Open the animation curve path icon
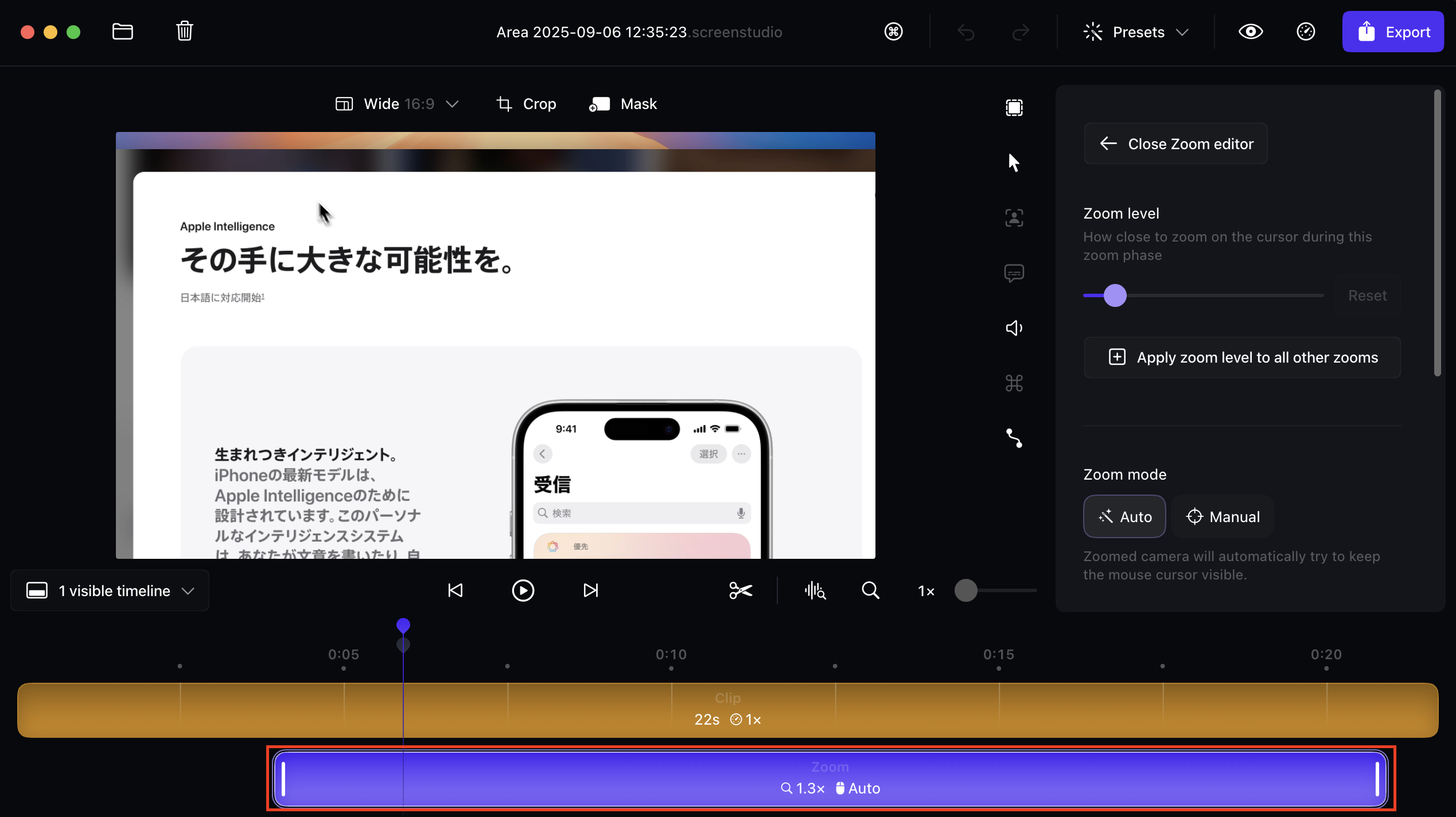Screen dimensions: 1456x817 1014,438
